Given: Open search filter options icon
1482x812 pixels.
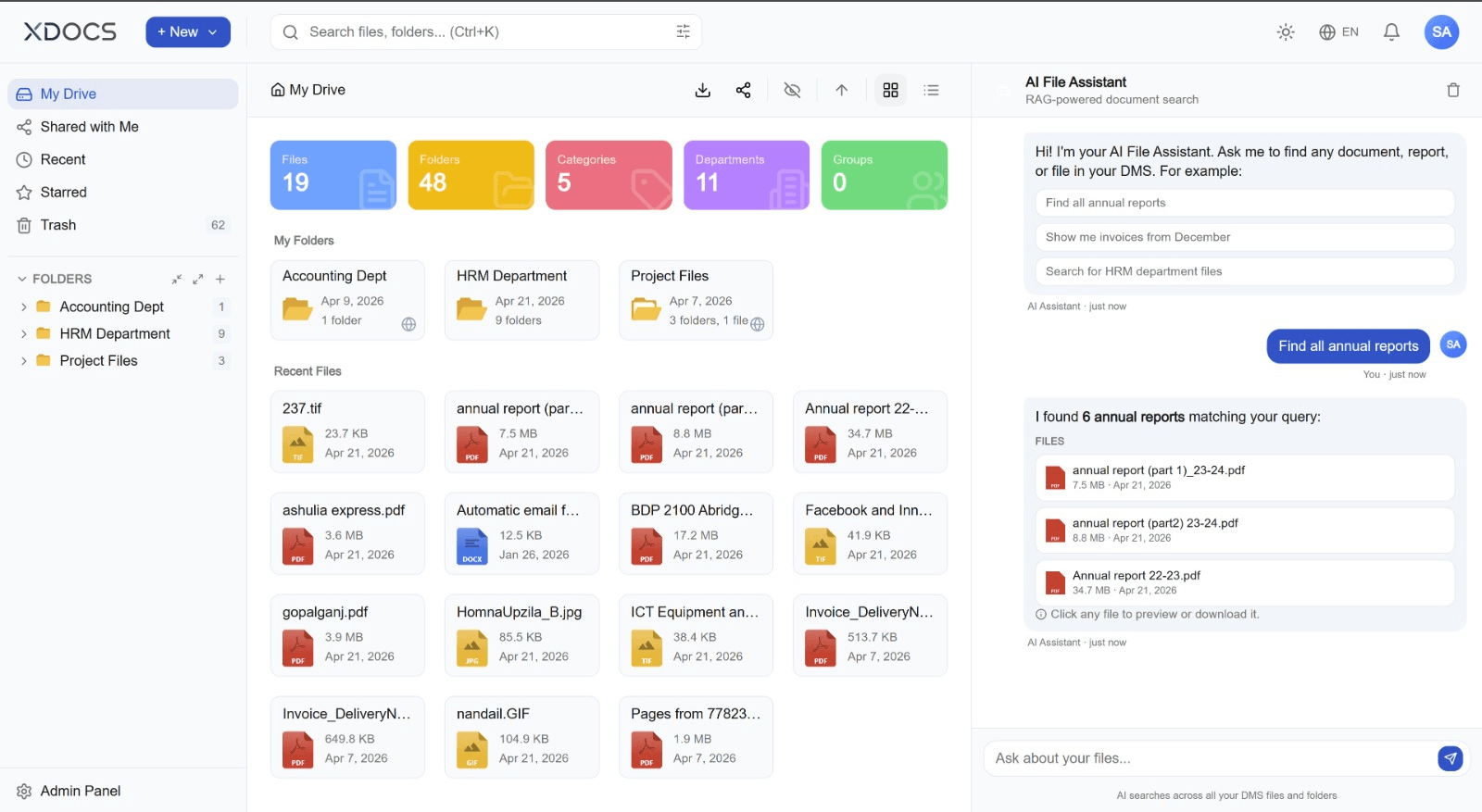Looking at the screenshot, I should pos(683,31).
